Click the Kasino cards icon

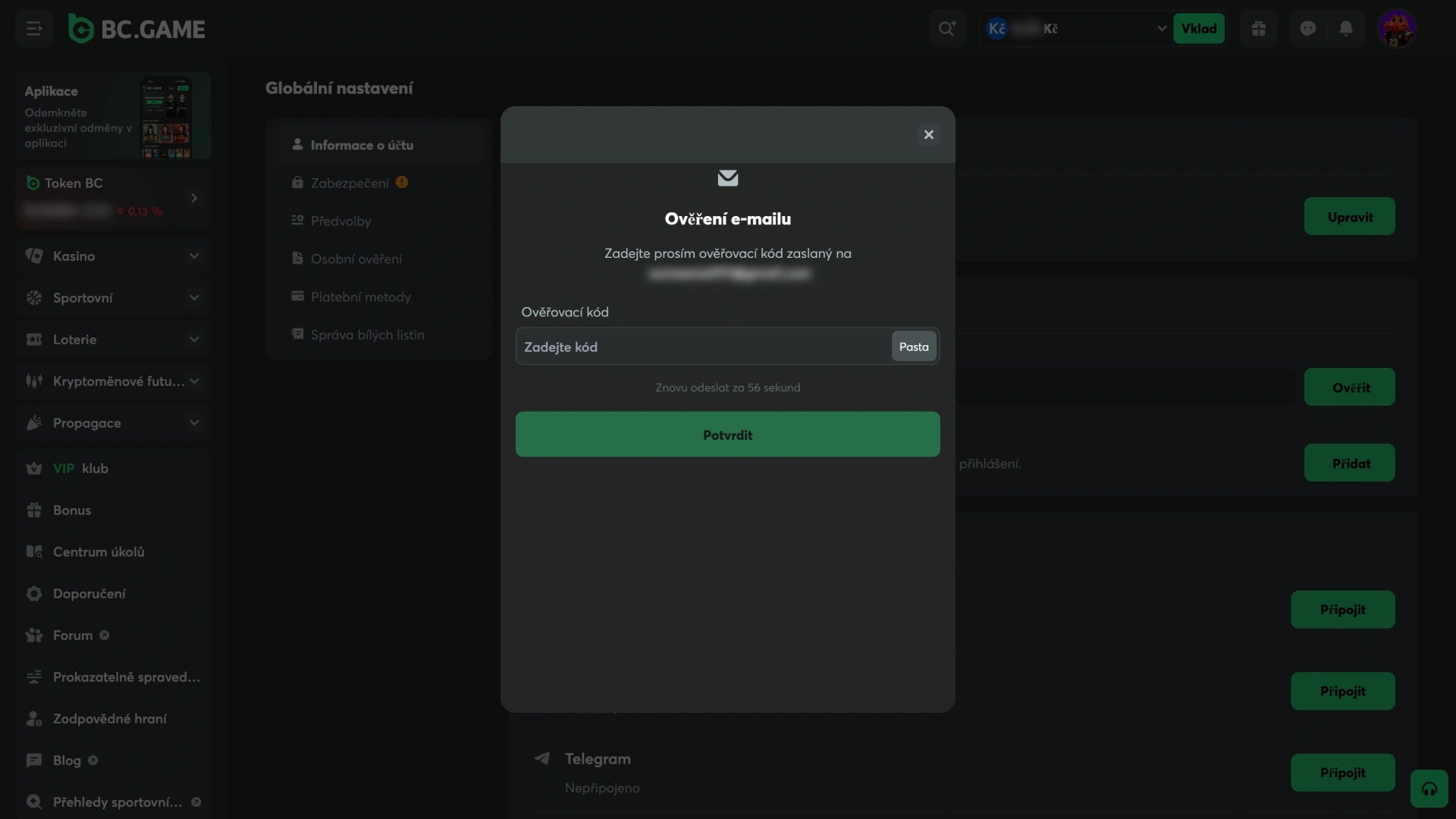click(34, 256)
